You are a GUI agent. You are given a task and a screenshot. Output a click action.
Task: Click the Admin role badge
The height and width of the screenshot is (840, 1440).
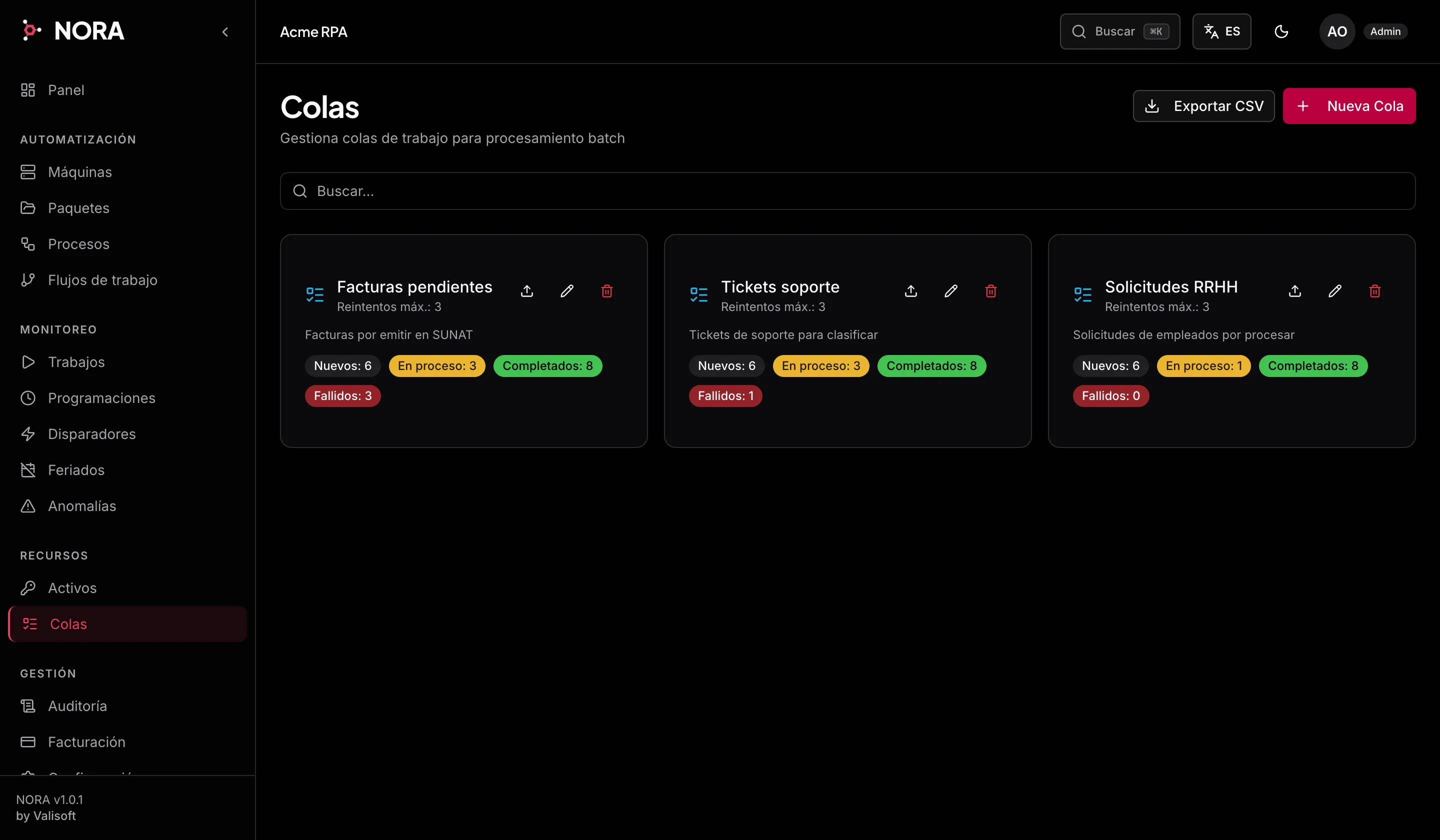[x=1385, y=31]
